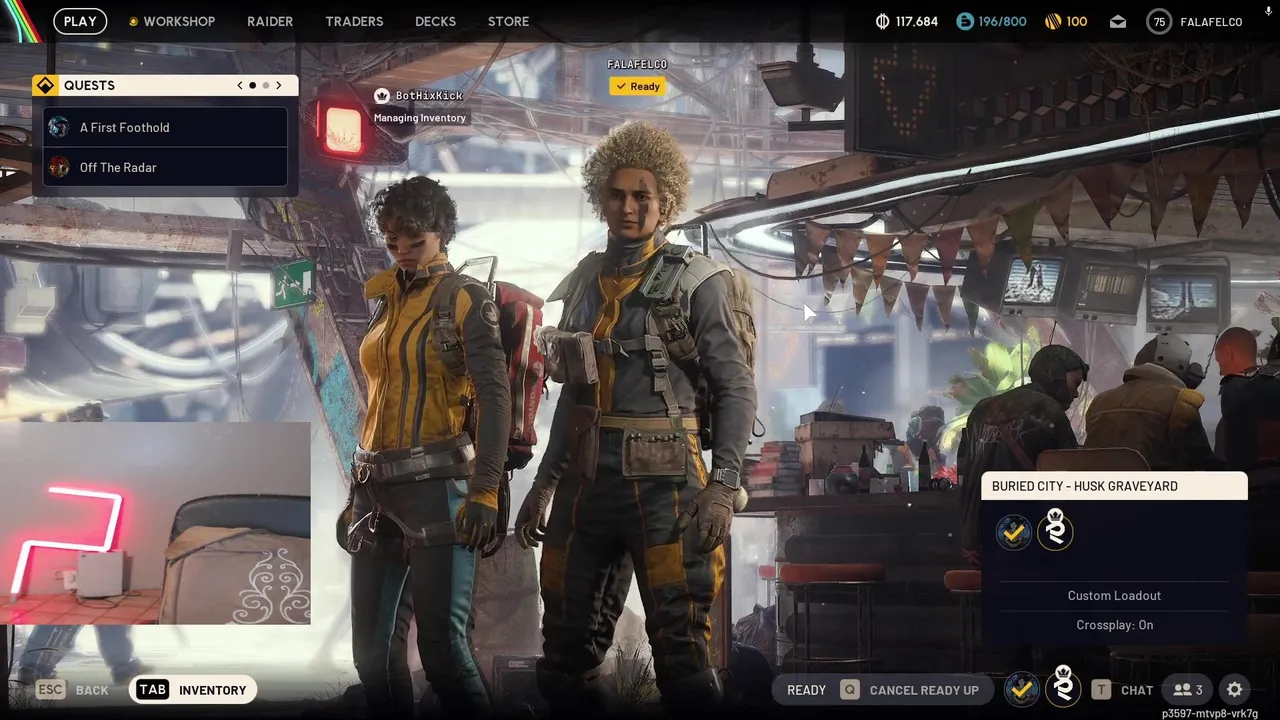Click the checkmarked squad emblem in bottom bar
Screen dimensions: 1280x720
[1021, 689]
